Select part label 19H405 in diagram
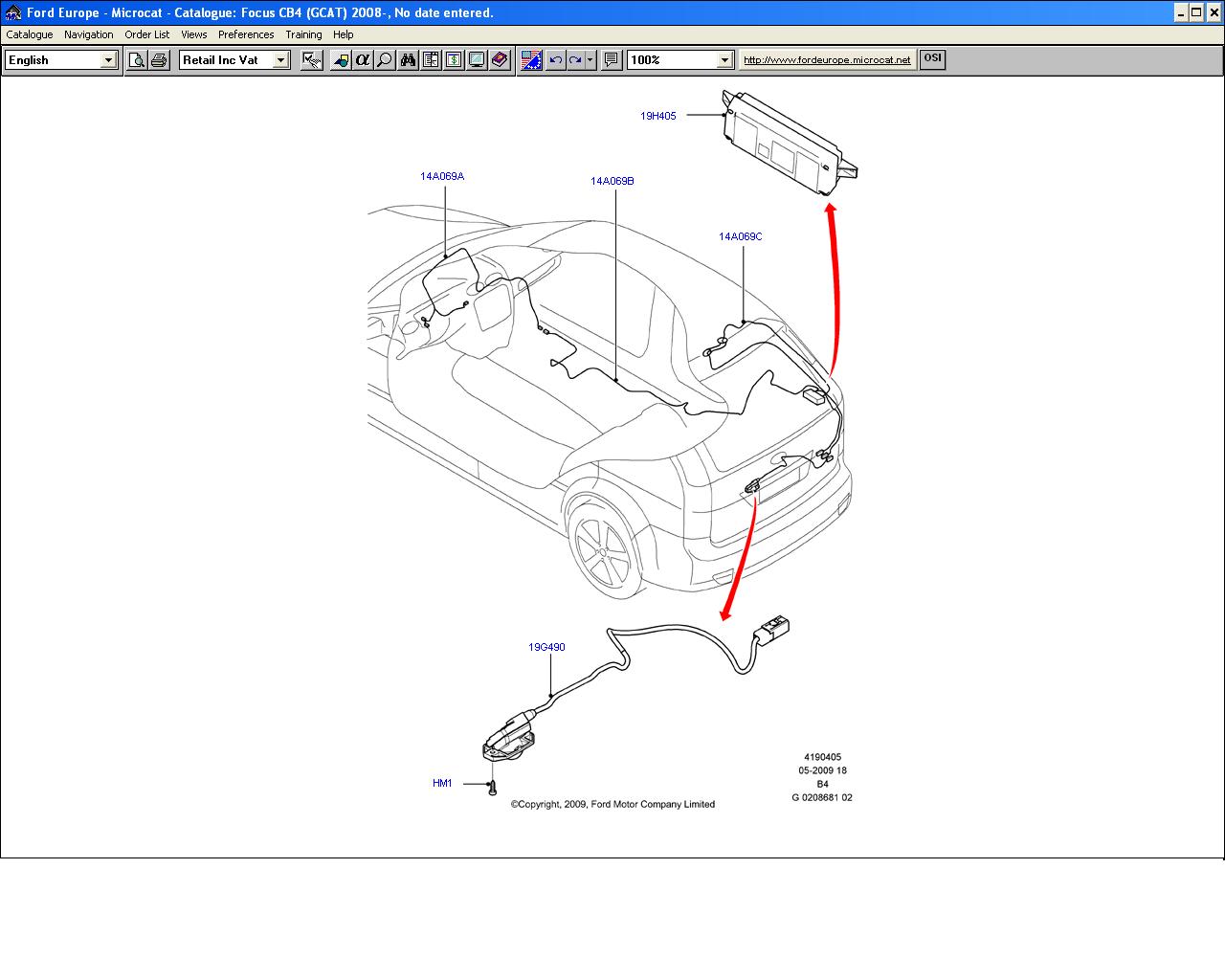Screen dimensions: 1225x980 point(658,116)
